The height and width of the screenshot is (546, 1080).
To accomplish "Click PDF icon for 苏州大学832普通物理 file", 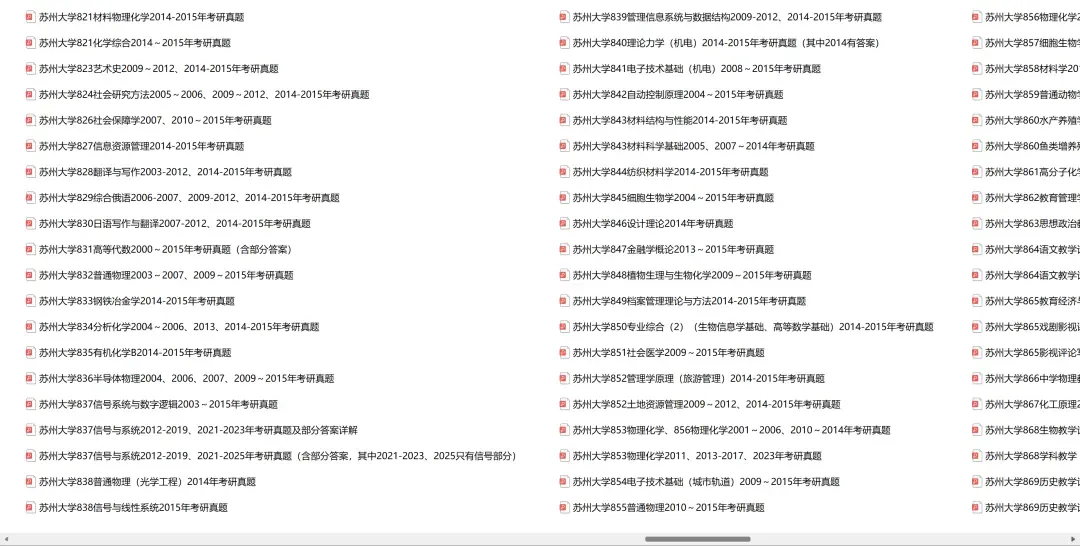I will [30, 275].
